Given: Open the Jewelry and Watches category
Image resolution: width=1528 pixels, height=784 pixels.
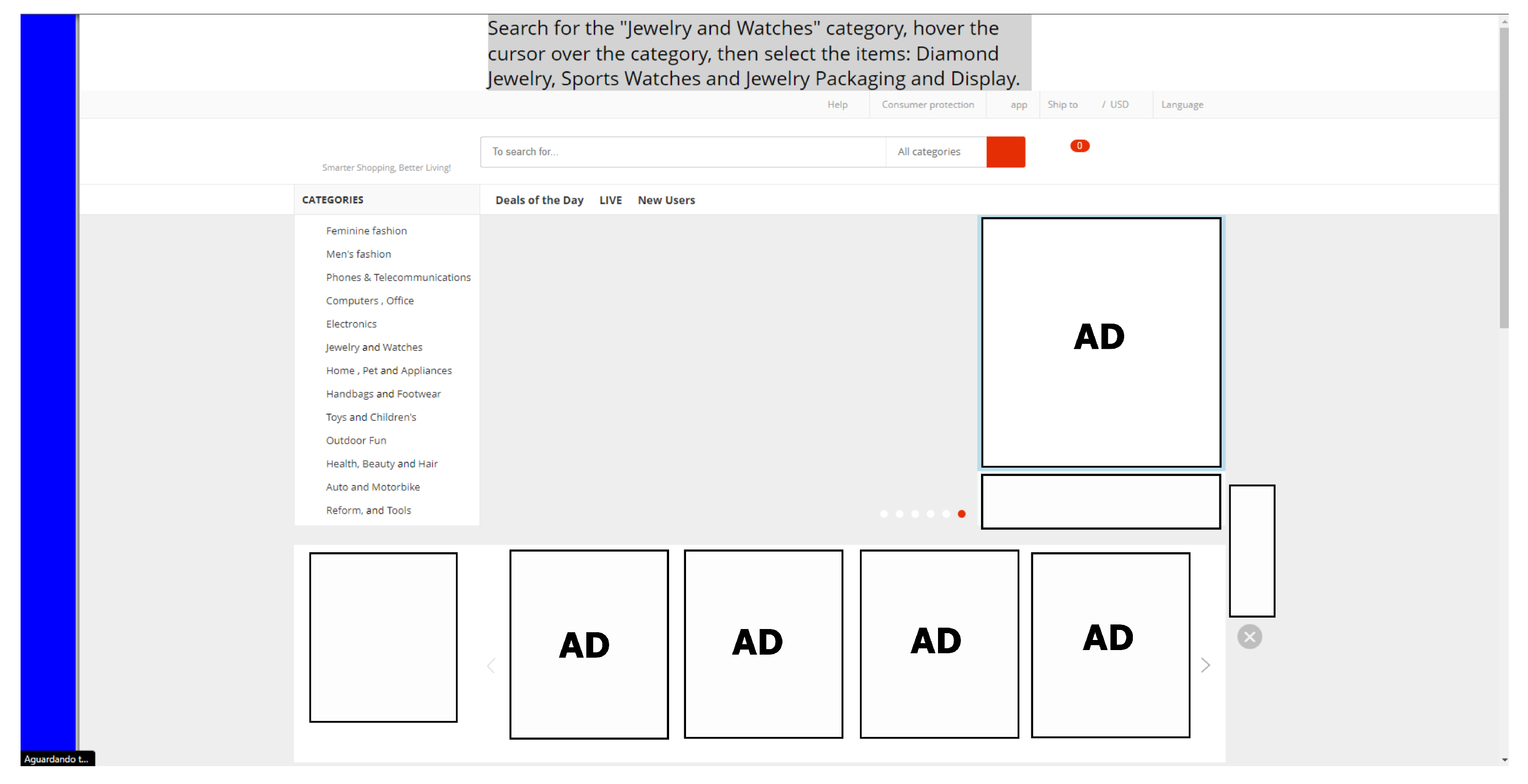Looking at the screenshot, I should click(x=374, y=347).
